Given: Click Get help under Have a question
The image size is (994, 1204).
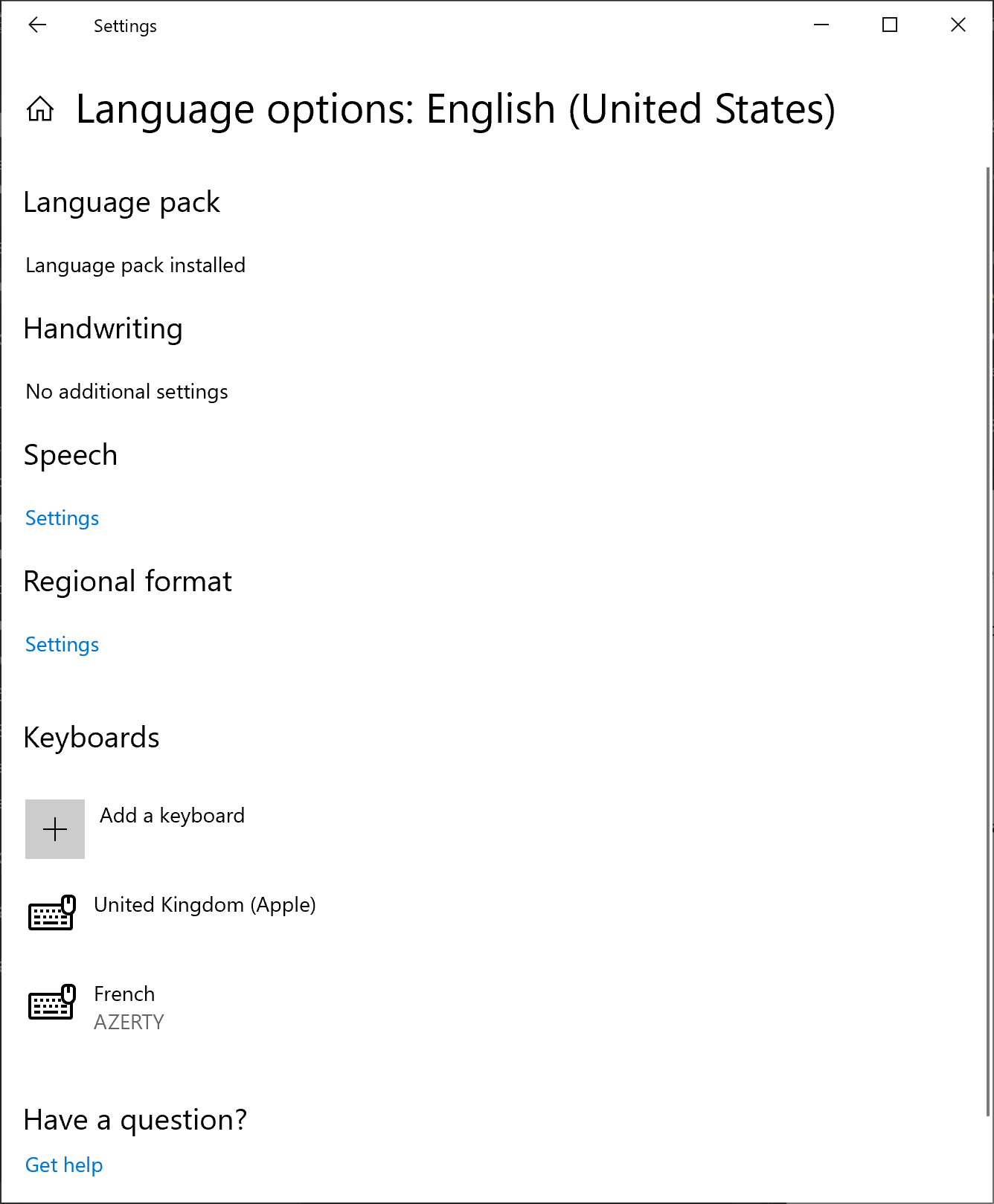Looking at the screenshot, I should point(64,1164).
